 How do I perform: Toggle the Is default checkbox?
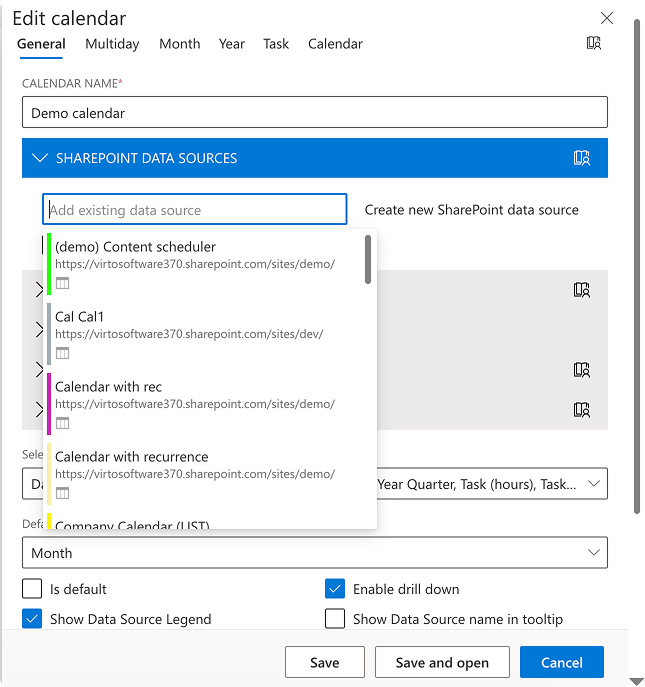coord(33,589)
